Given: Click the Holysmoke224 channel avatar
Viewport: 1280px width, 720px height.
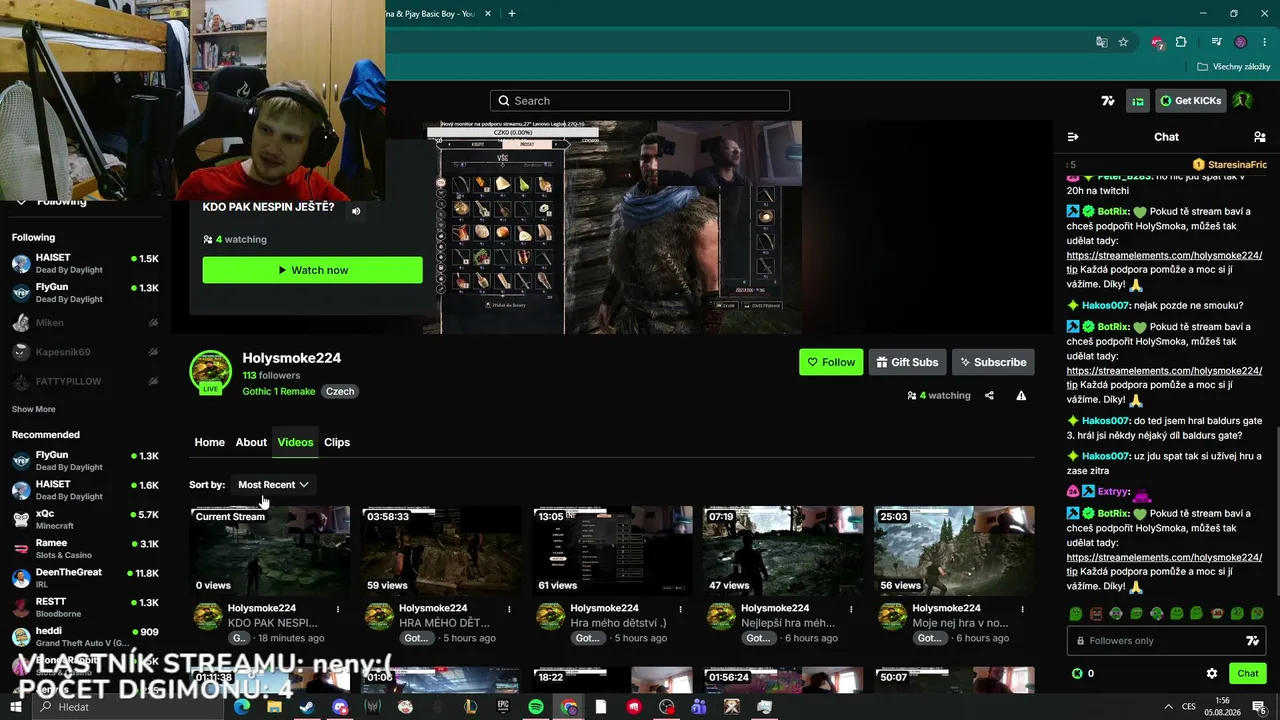Looking at the screenshot, I should 210,371.
